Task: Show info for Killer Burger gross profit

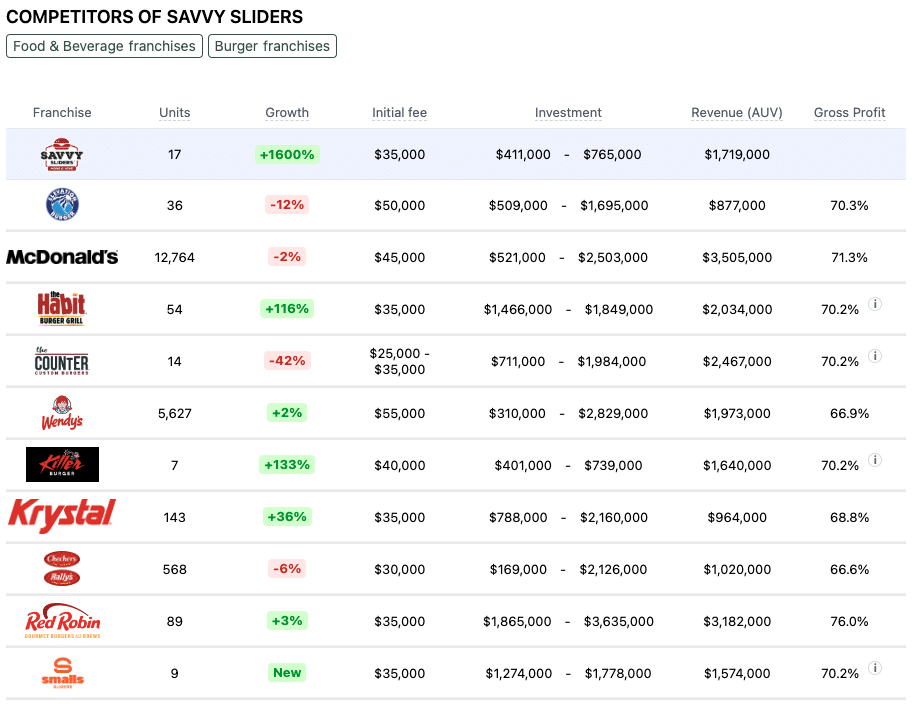Action: point(875,460)
